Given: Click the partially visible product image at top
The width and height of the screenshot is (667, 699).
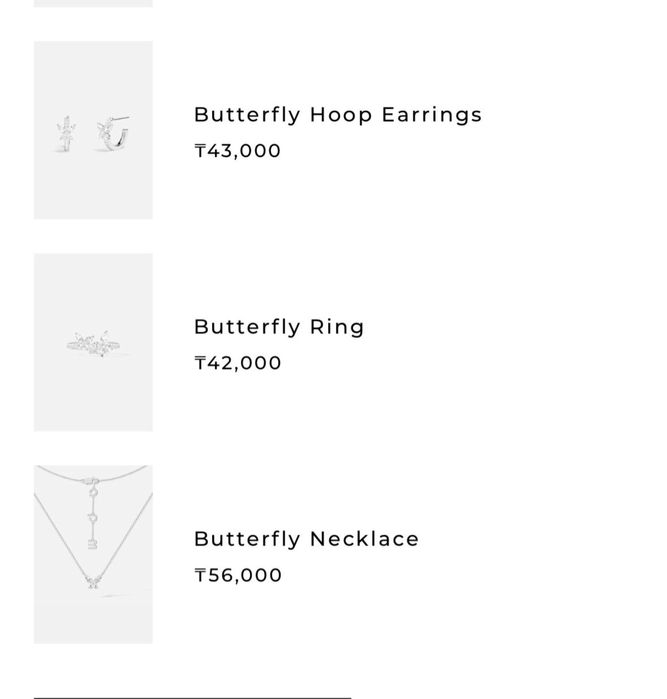Looking at the screenshot, I should point(93,3).
